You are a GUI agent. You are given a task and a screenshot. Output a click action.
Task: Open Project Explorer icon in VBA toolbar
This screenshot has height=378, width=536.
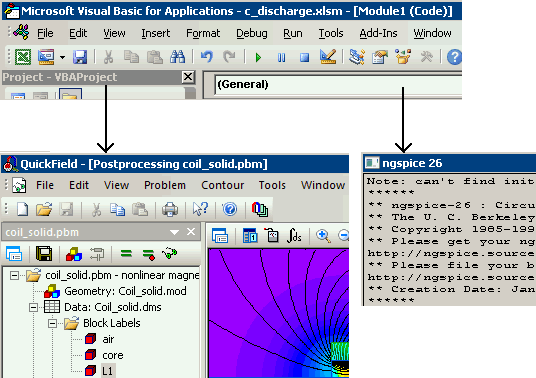(357, 57)
